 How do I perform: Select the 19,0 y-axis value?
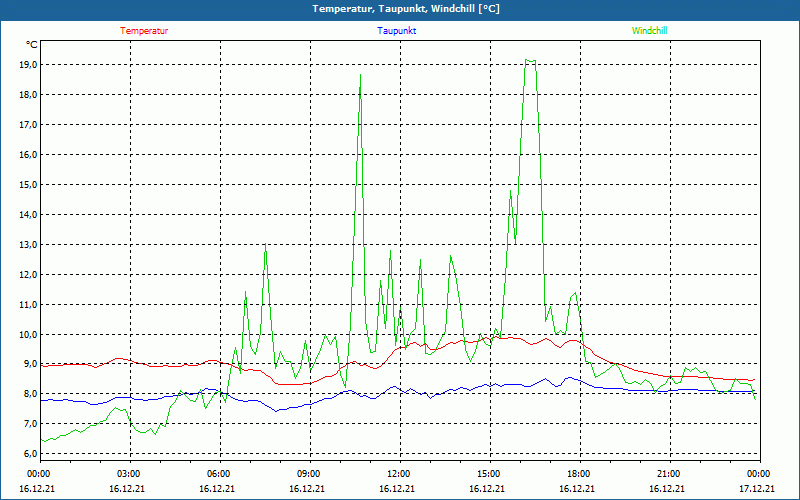click(28, 65)
